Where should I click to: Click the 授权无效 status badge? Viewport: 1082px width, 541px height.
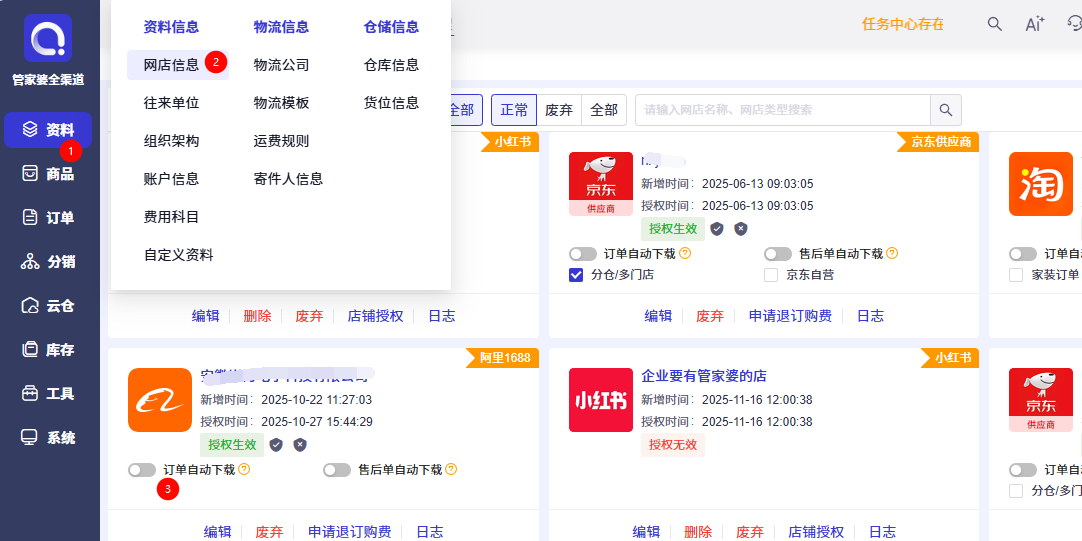(x=673, y=445)
